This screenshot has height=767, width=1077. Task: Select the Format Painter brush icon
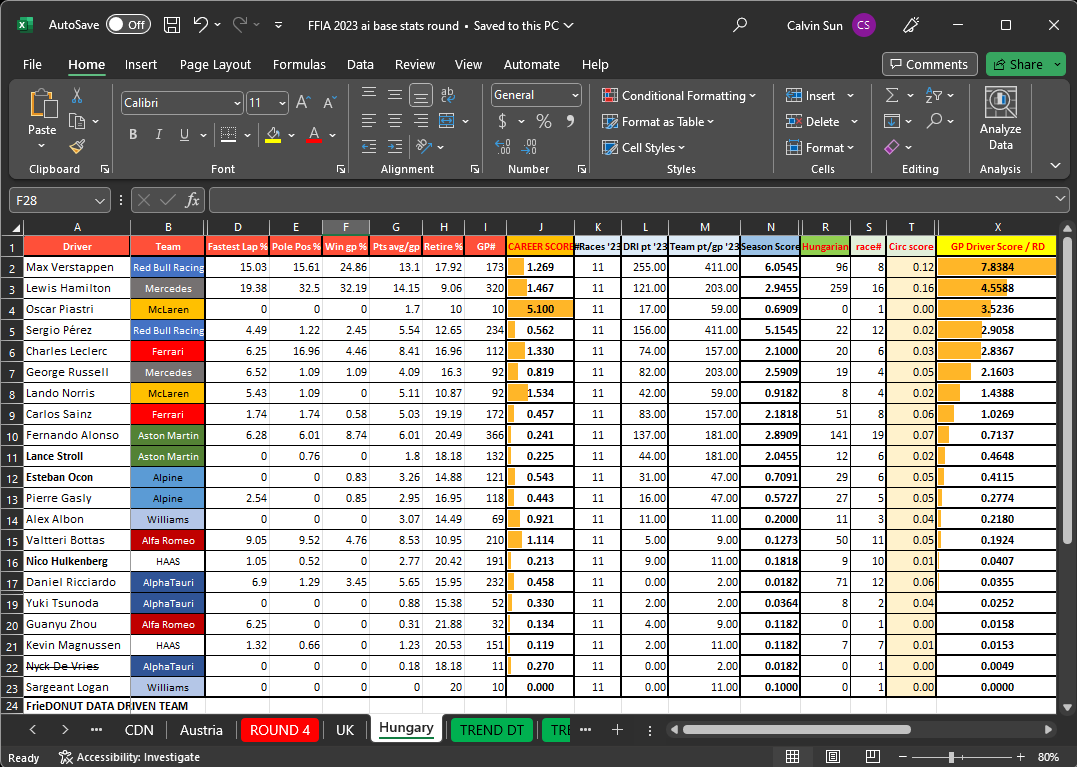pos(77,146)
